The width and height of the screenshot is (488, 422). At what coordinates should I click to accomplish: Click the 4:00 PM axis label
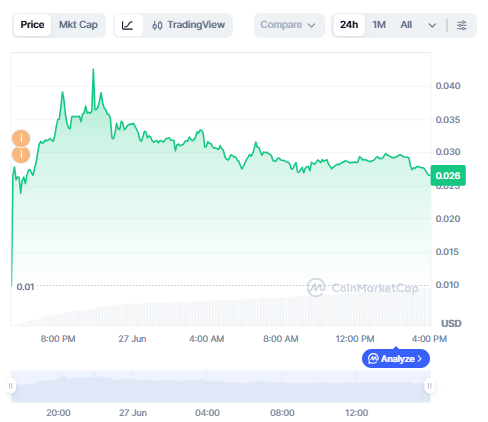click(429, 339)
